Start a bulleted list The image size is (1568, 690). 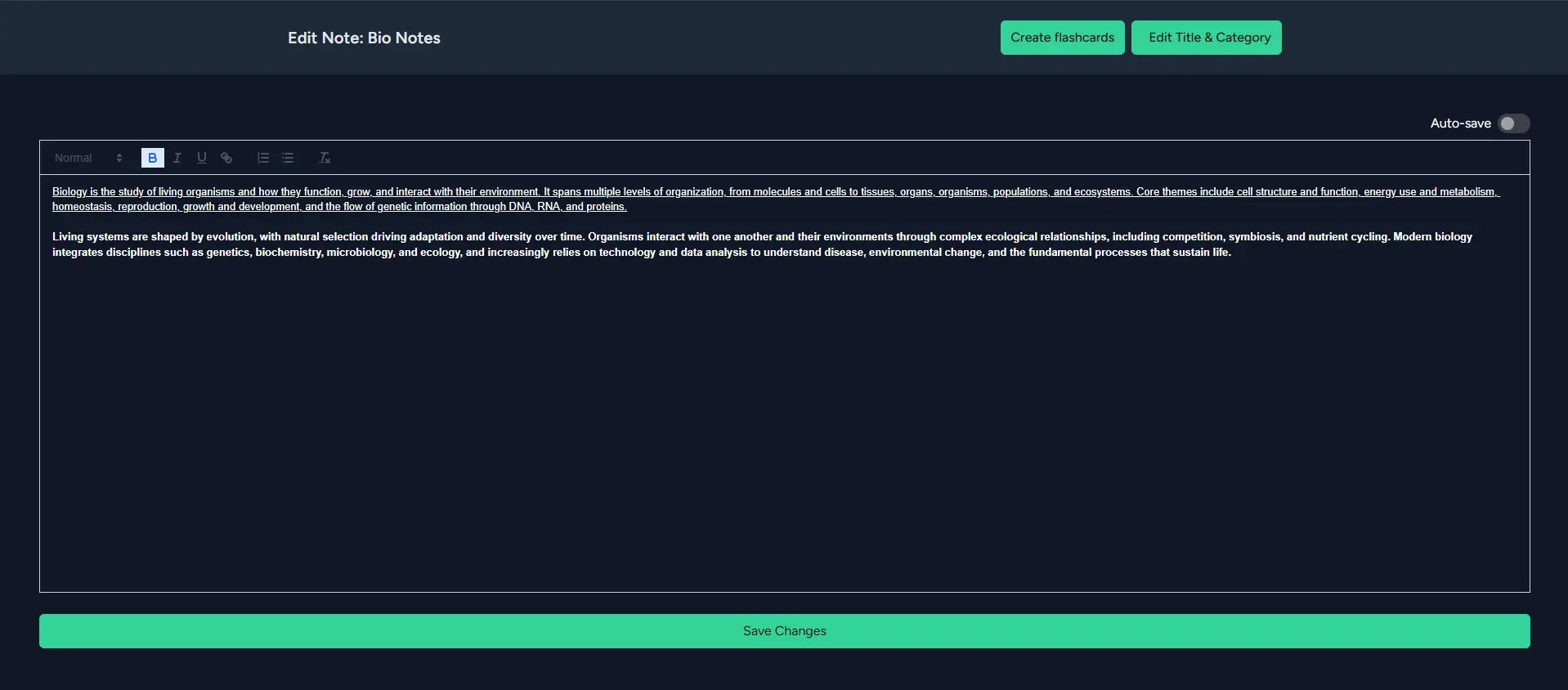[288, 158]
